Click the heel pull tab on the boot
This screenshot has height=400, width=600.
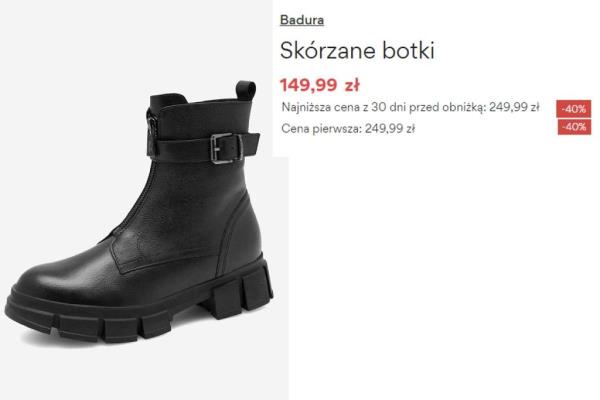tap(246, 90)
